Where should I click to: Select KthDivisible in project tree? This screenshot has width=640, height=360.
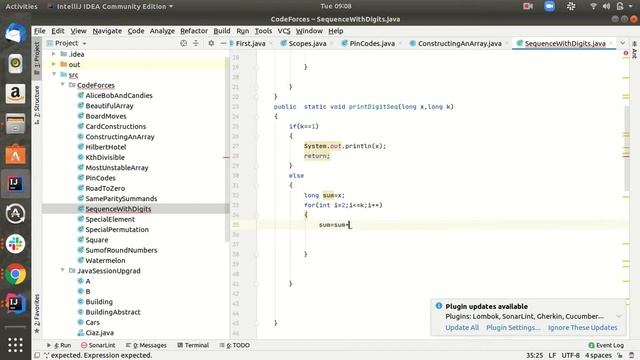105,158
